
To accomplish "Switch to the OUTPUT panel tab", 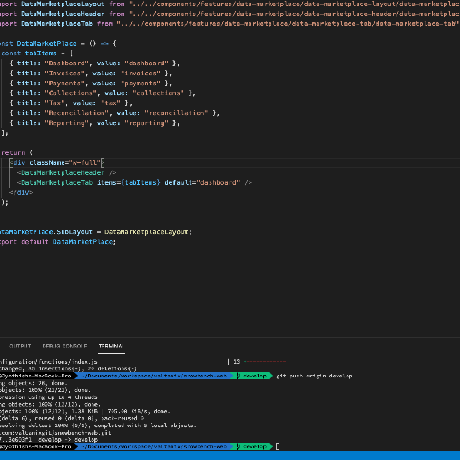I will pos(20,346).
